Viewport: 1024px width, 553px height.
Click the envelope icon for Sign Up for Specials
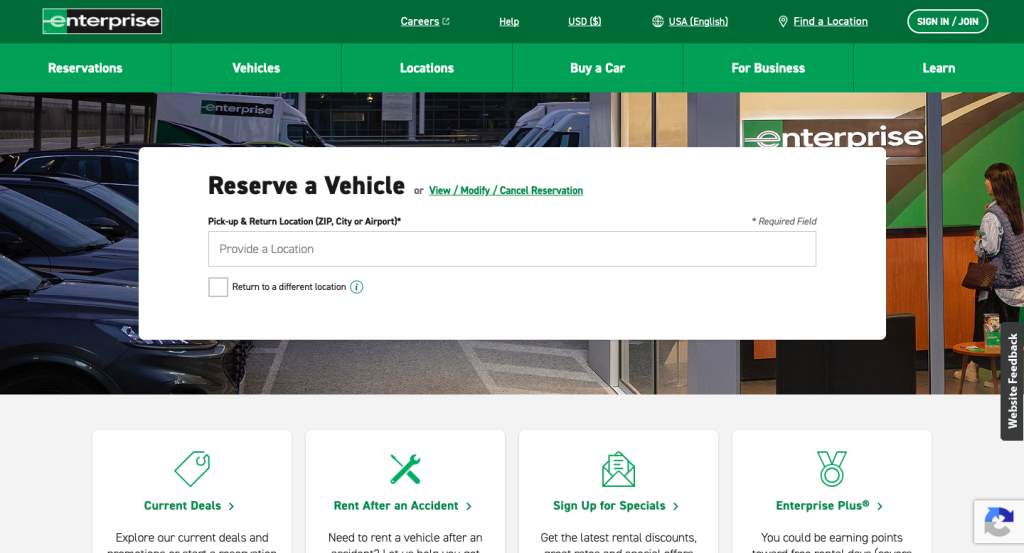tap(618, 469)
